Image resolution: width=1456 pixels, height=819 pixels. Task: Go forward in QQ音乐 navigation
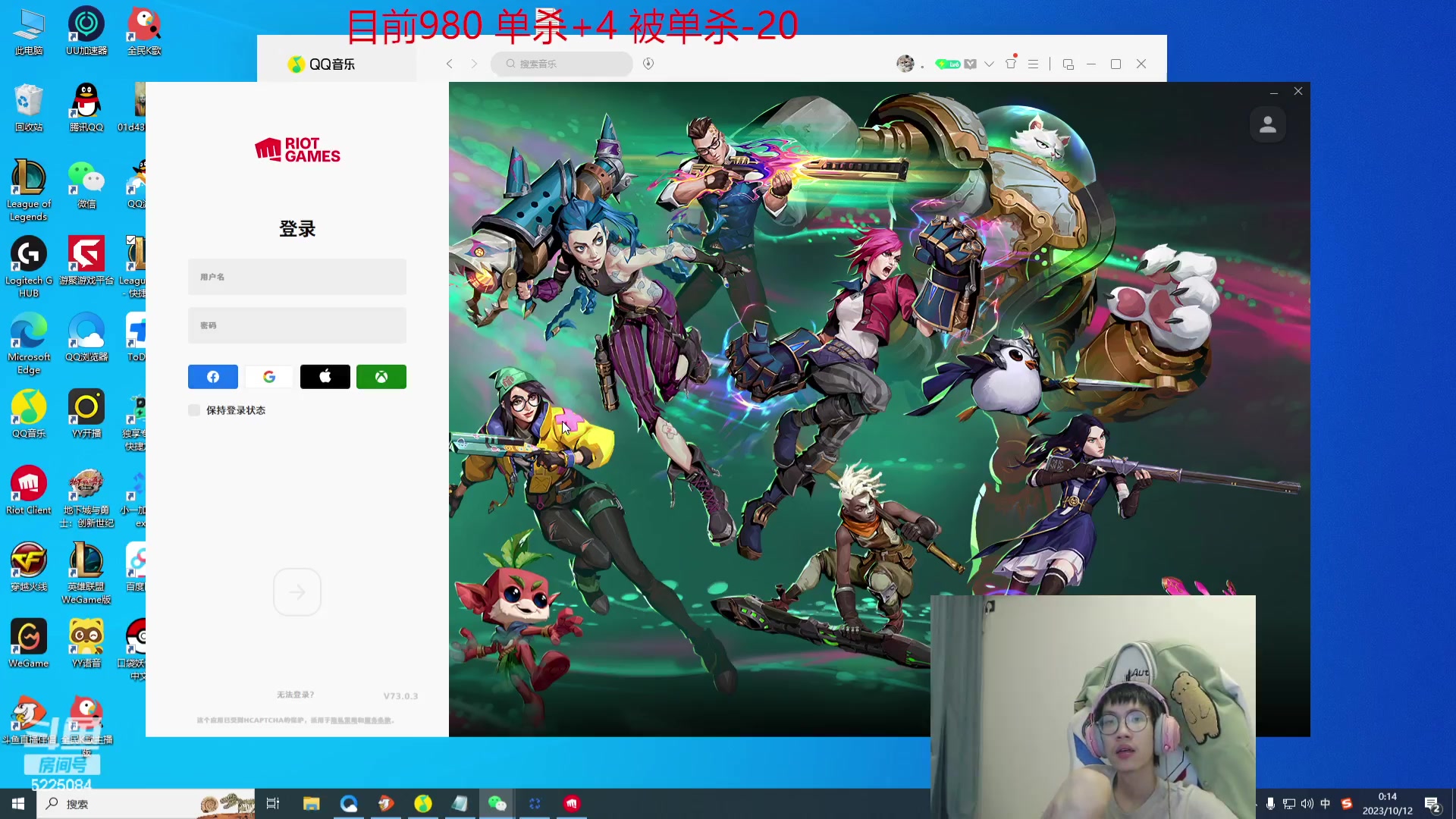474,64
